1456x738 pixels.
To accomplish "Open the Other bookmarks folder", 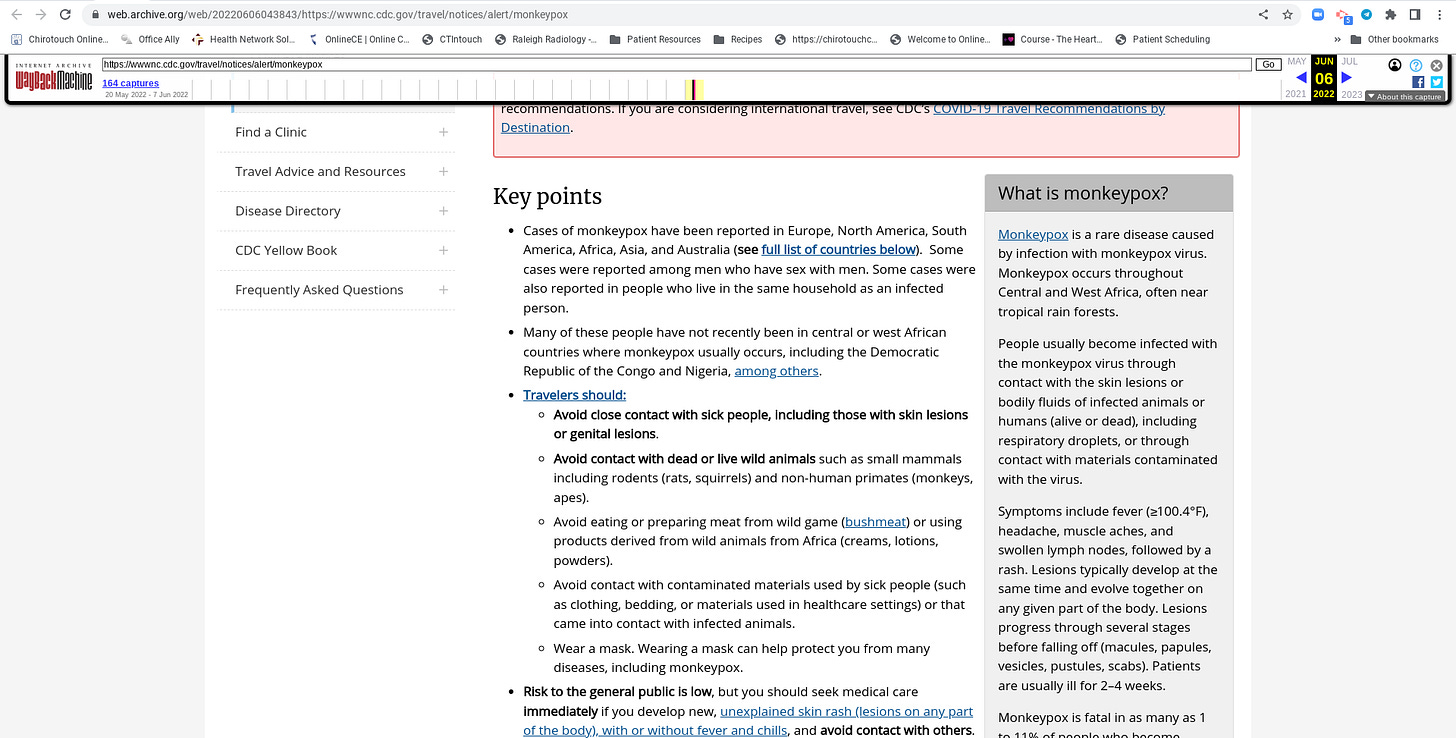I will [1394, 39].
